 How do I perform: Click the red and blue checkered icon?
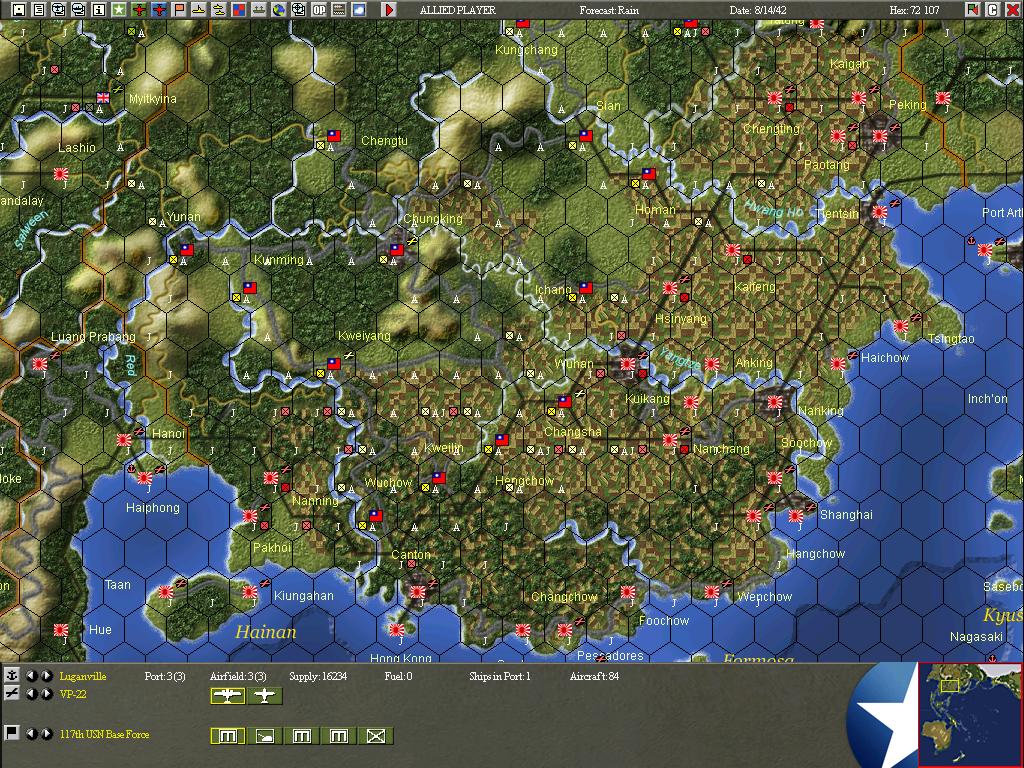click(239, 10)
